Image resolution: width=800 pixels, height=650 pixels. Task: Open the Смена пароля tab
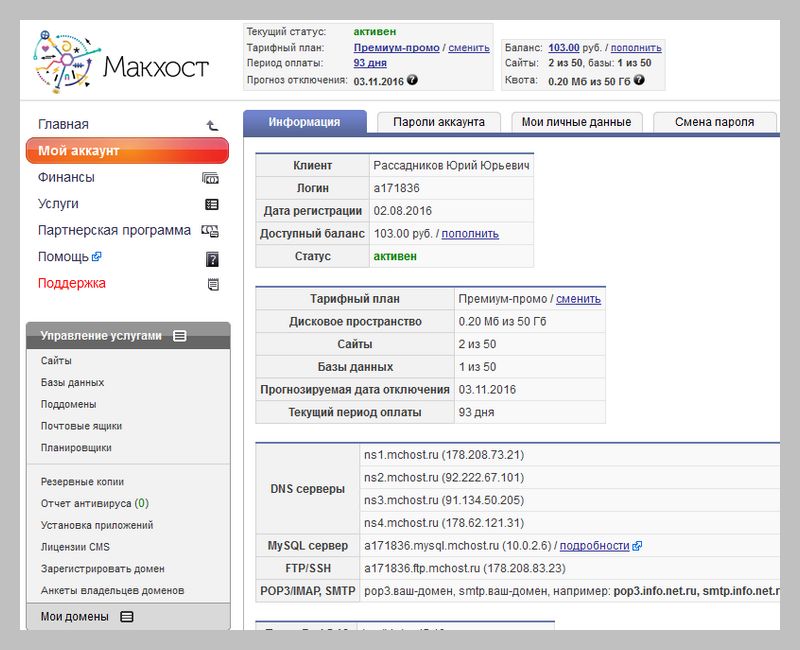click(714, 122)
